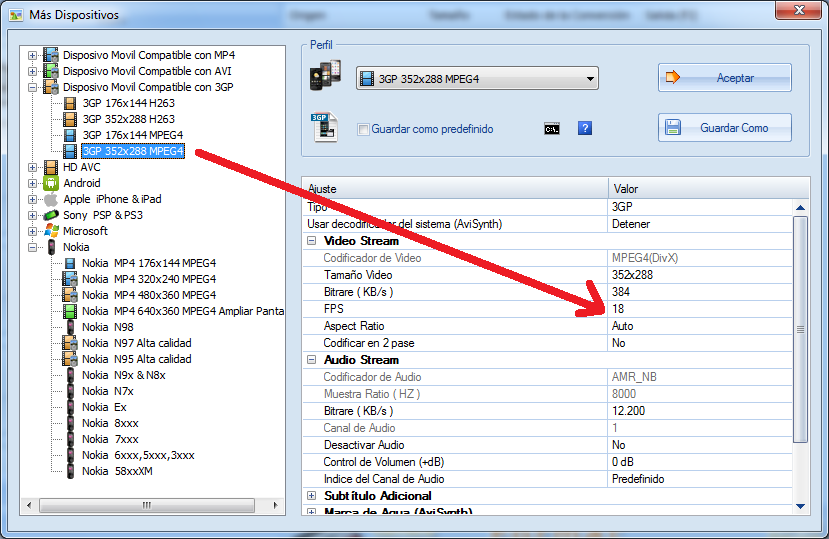829x539 pixels.
Task: Expand Disposivo Movil Compatible con AVI node
Action: 33,71
